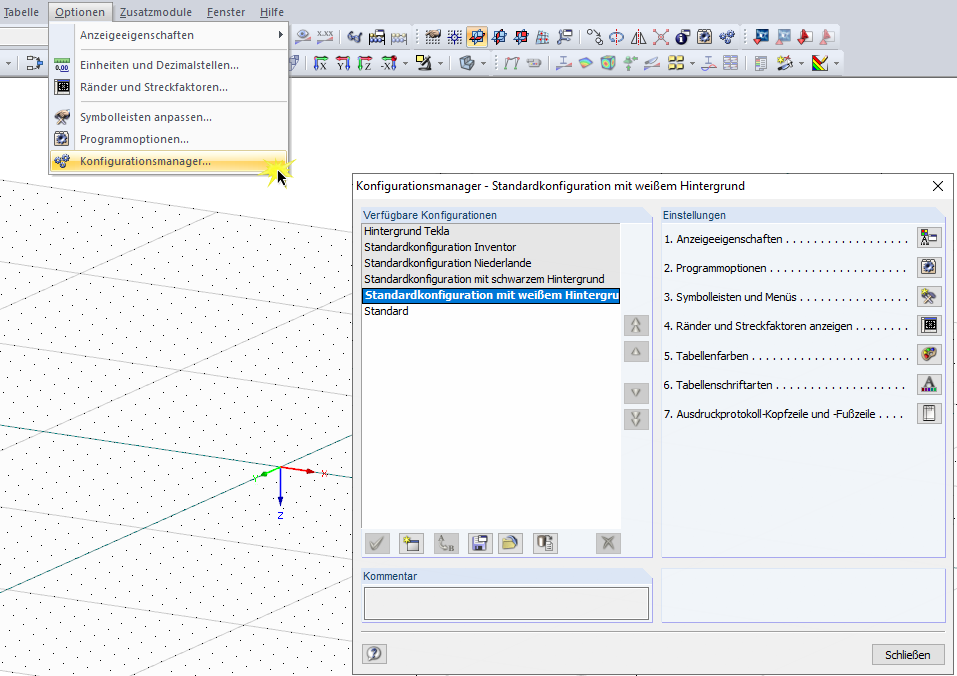957x676 pixels.
Task: Open the Zusatzmodule menu
Action: (157, 11)
